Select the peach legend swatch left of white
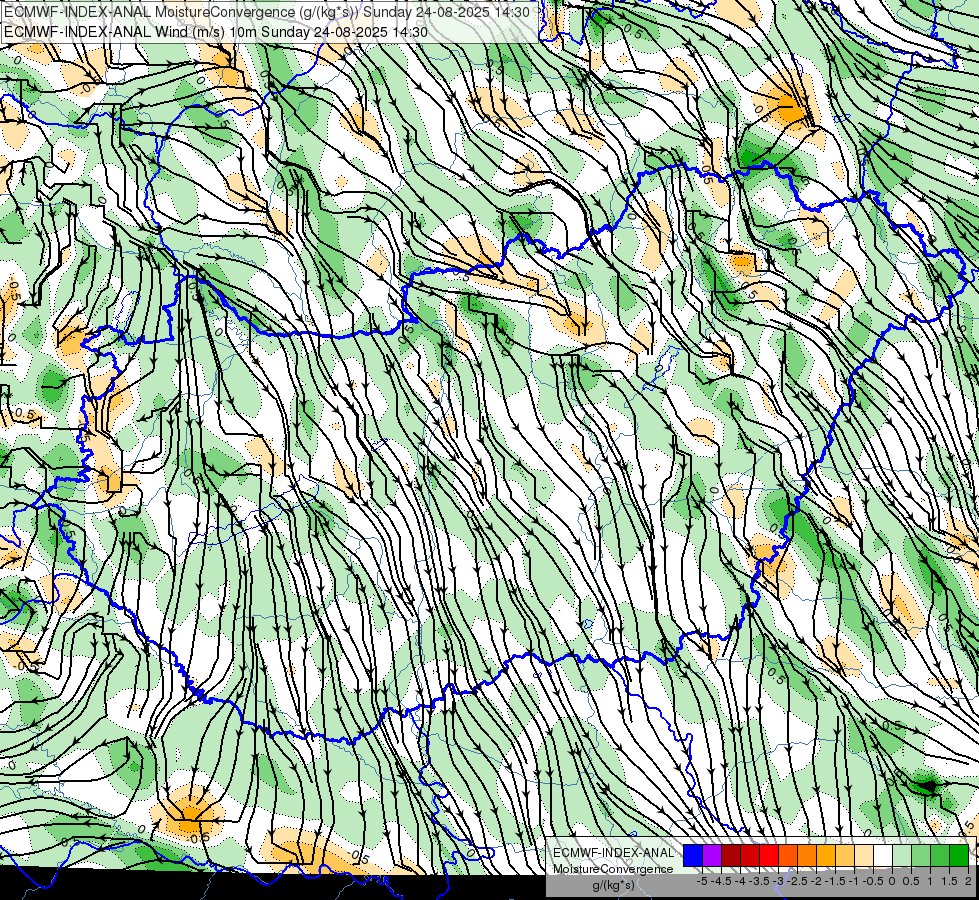979x900 pixels. tap(864, 855)
